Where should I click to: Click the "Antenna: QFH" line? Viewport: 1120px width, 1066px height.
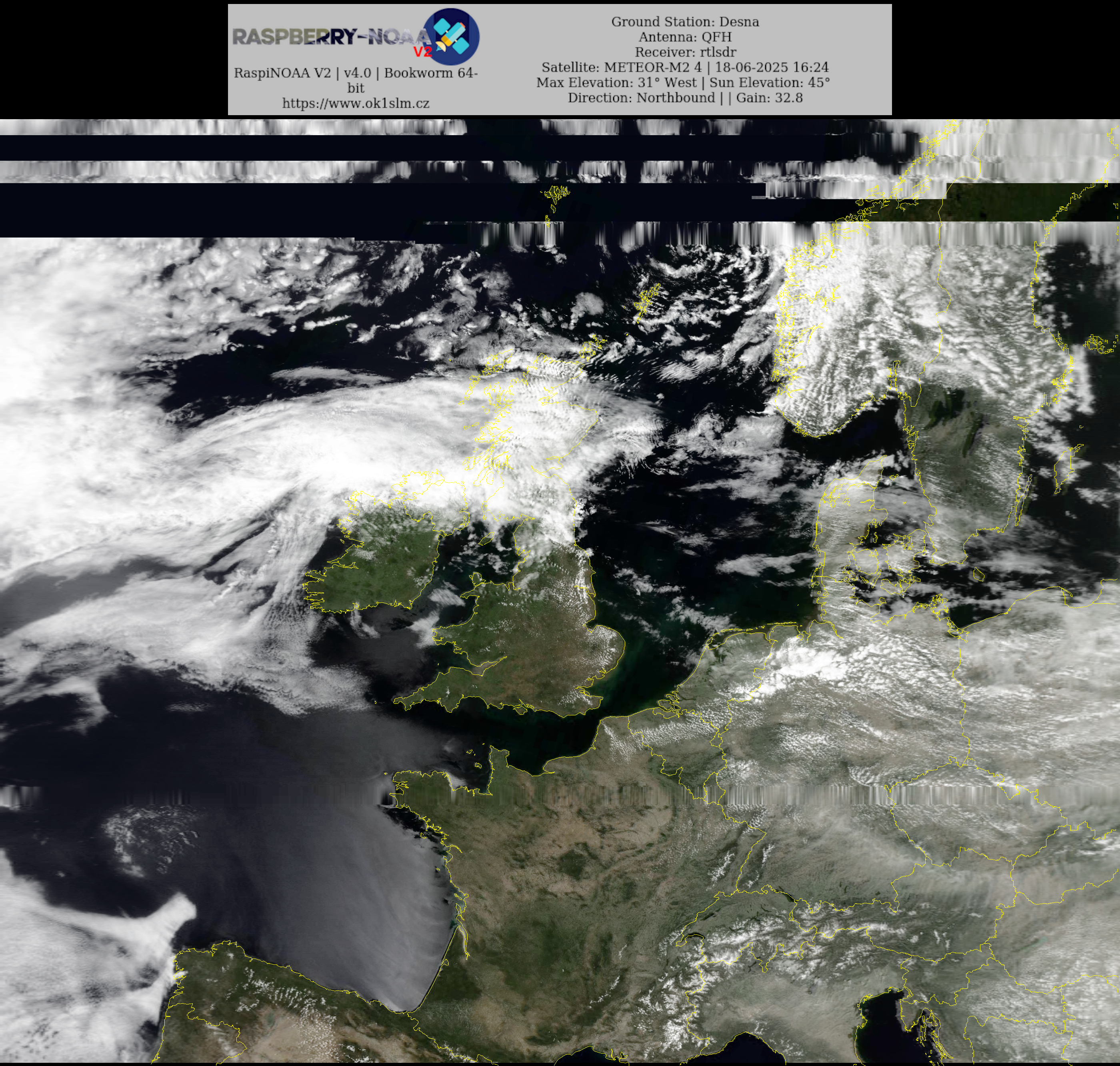pos(685,37)
